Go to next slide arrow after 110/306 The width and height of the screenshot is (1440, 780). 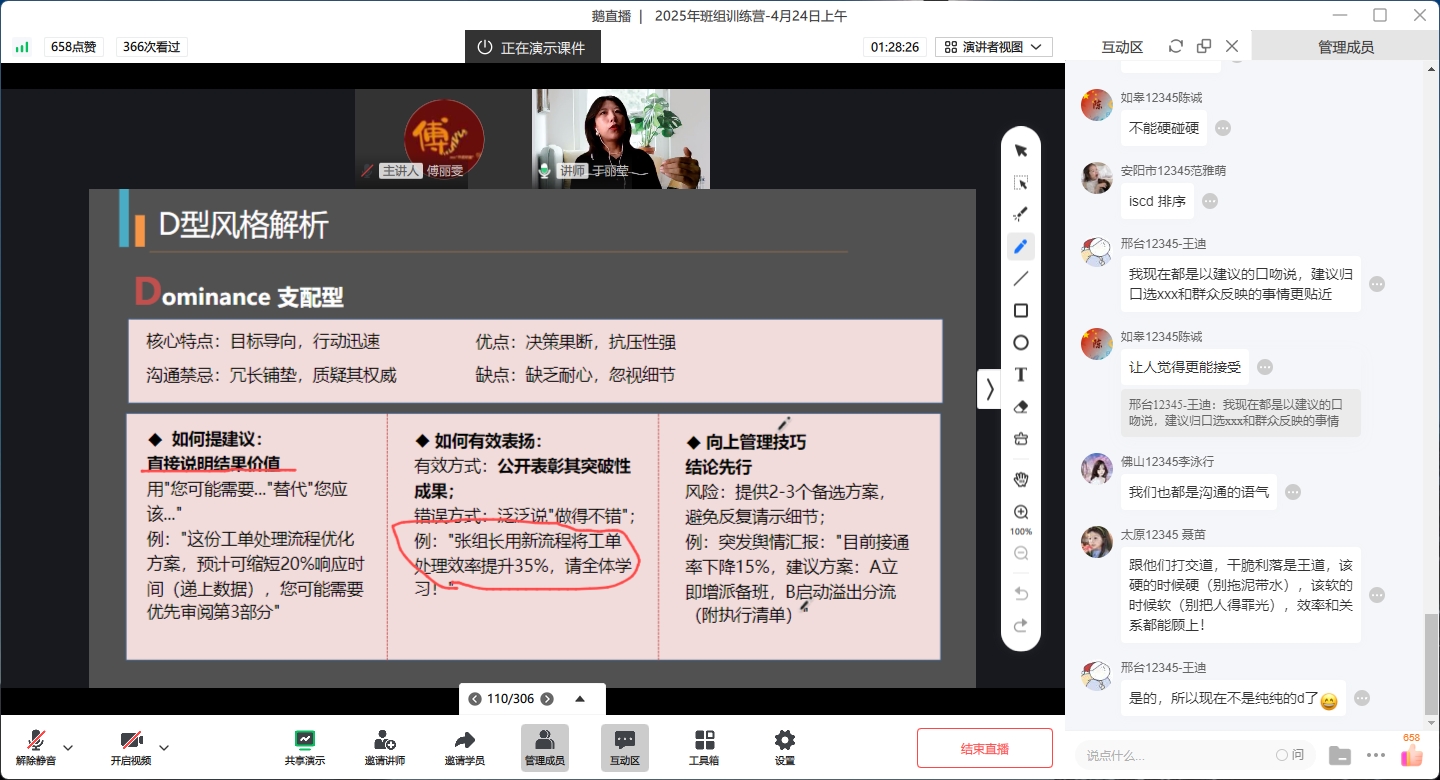click(x=547, y=699)
